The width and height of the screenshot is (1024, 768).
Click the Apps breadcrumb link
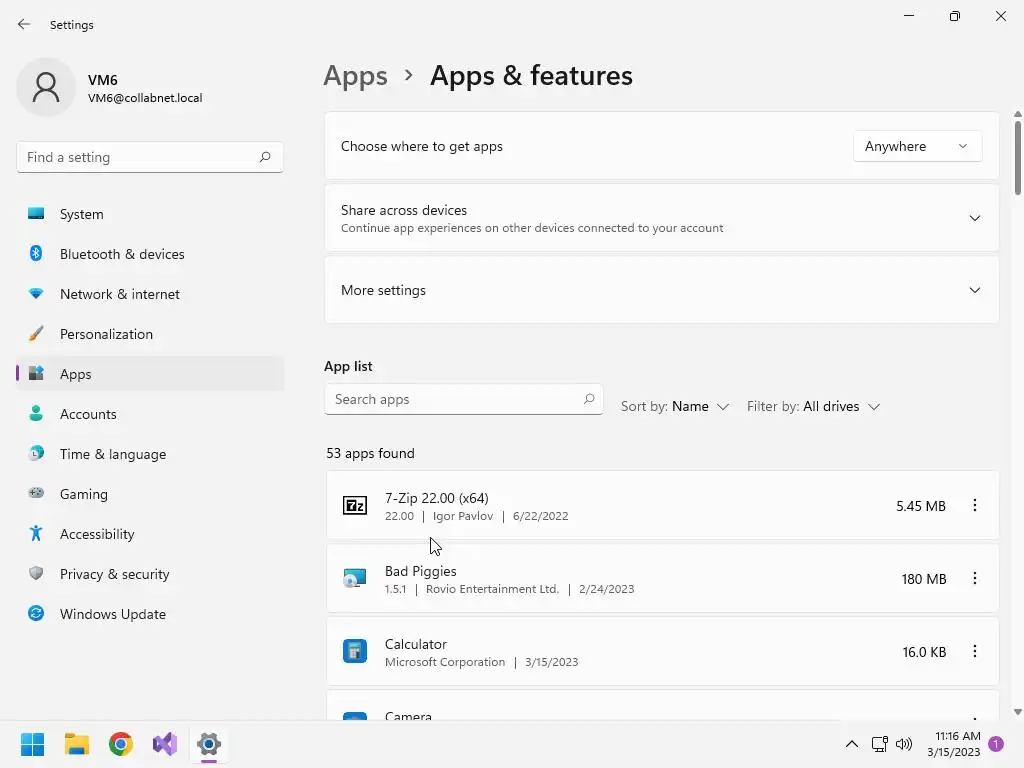355,76
